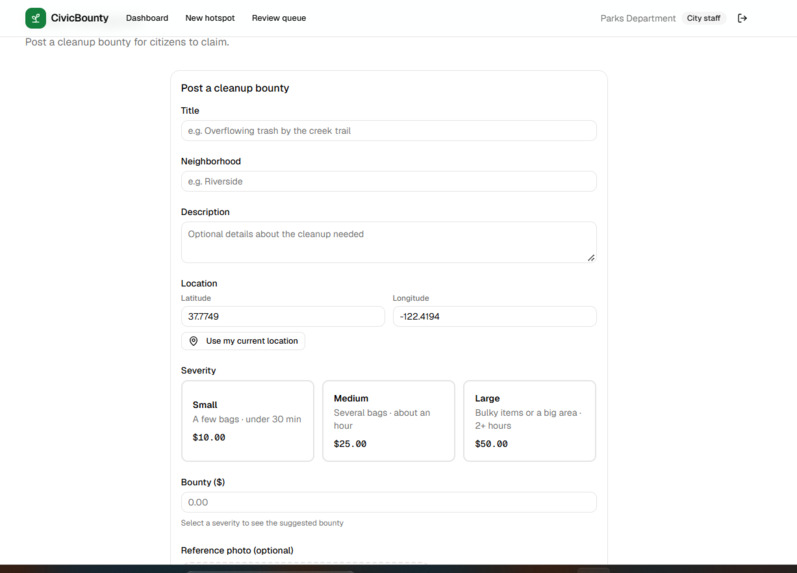
Task: Click the page subtitle about citizens claiming
Action: 127,42
